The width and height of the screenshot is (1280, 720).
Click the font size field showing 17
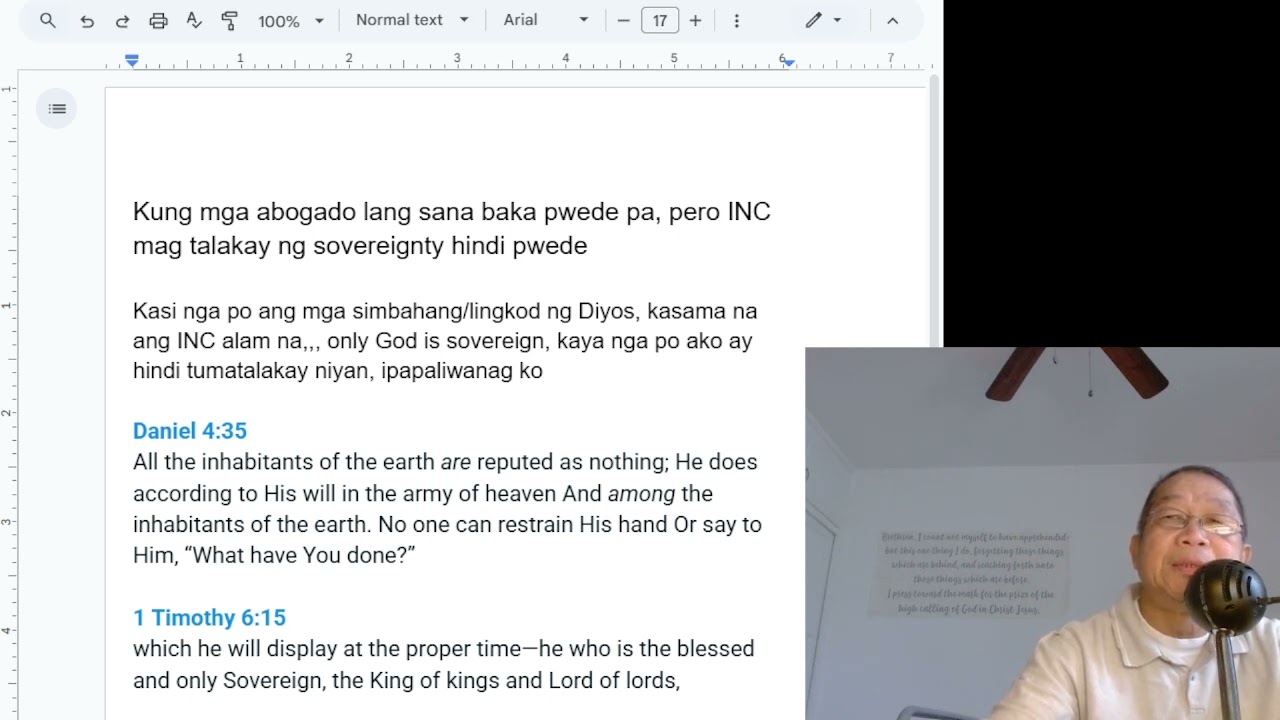660,20
